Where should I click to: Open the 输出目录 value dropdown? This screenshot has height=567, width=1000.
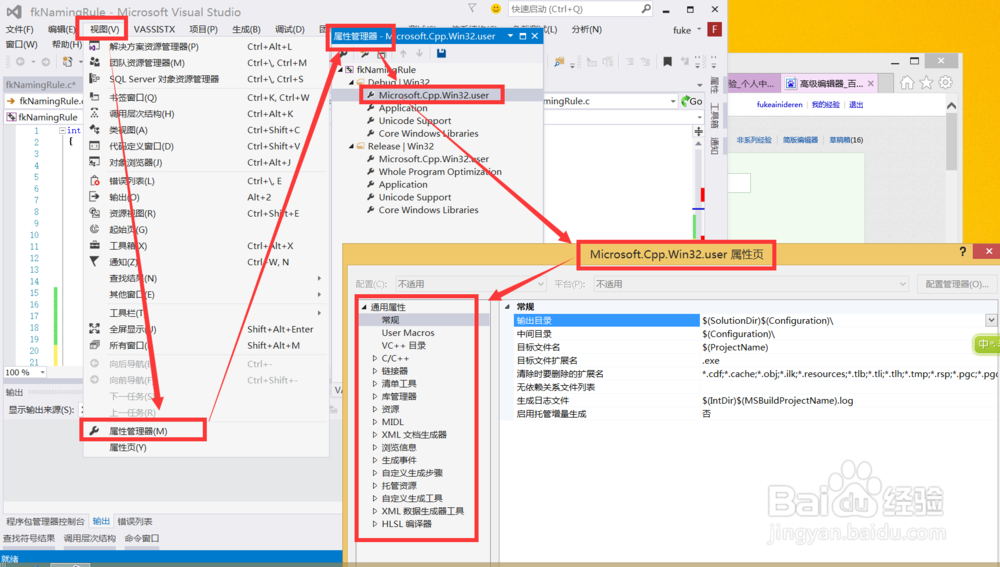[x=991, y=320]
